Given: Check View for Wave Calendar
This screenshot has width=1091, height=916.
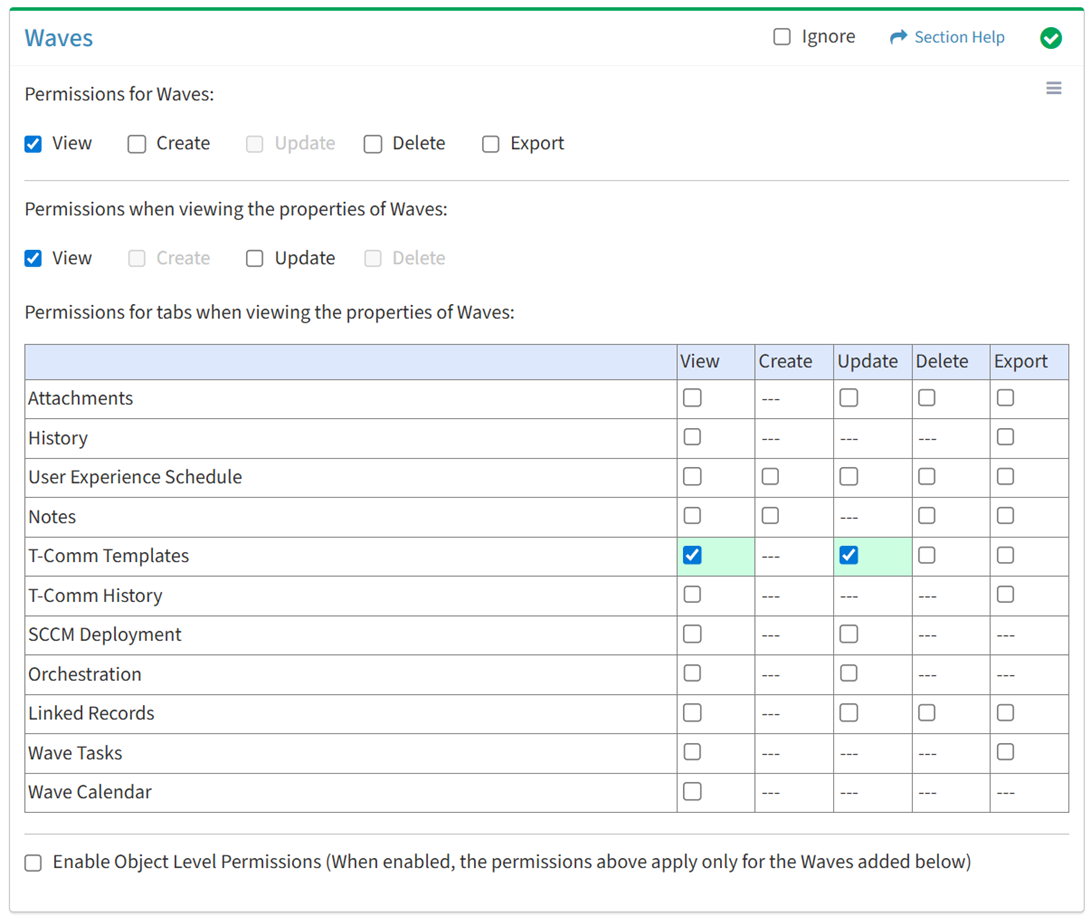Looking at the screenshot, I should click(x=692, y=792).
